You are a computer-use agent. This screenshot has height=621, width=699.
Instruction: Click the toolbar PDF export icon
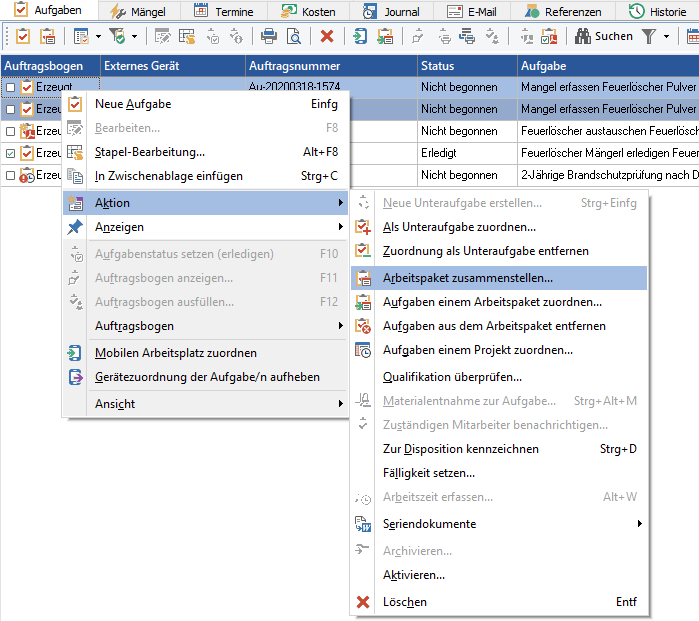pyautogui.click(x=549, y=36)
